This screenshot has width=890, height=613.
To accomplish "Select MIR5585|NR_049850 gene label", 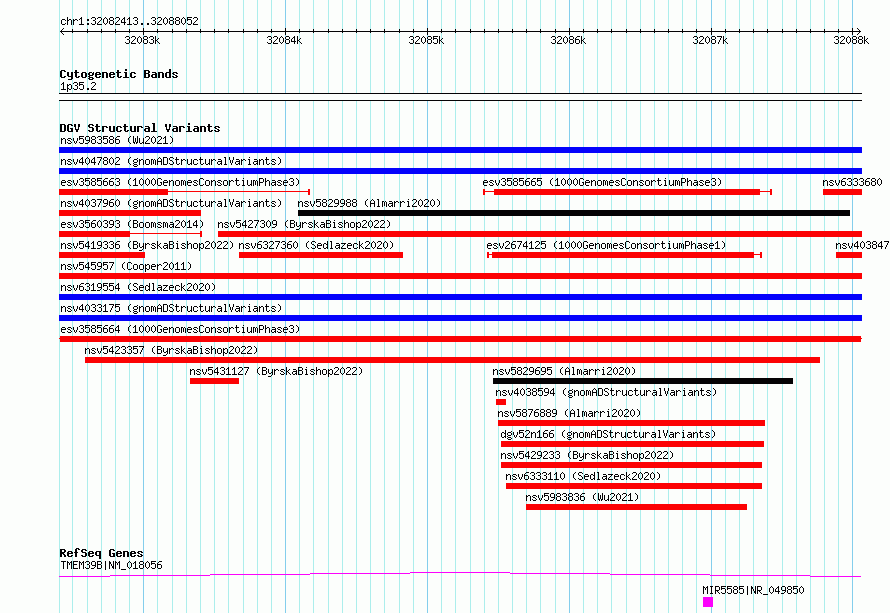I will 753,590.
